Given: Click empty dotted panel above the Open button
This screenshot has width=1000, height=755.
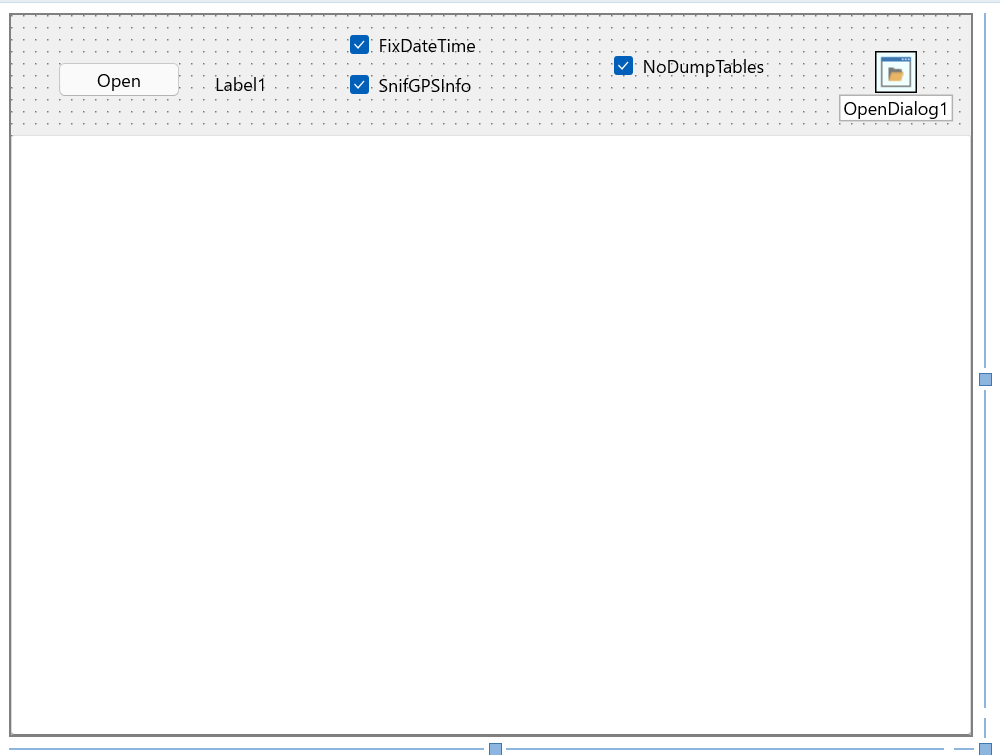Looking at the screenshot, I should [x=119, y=40].
